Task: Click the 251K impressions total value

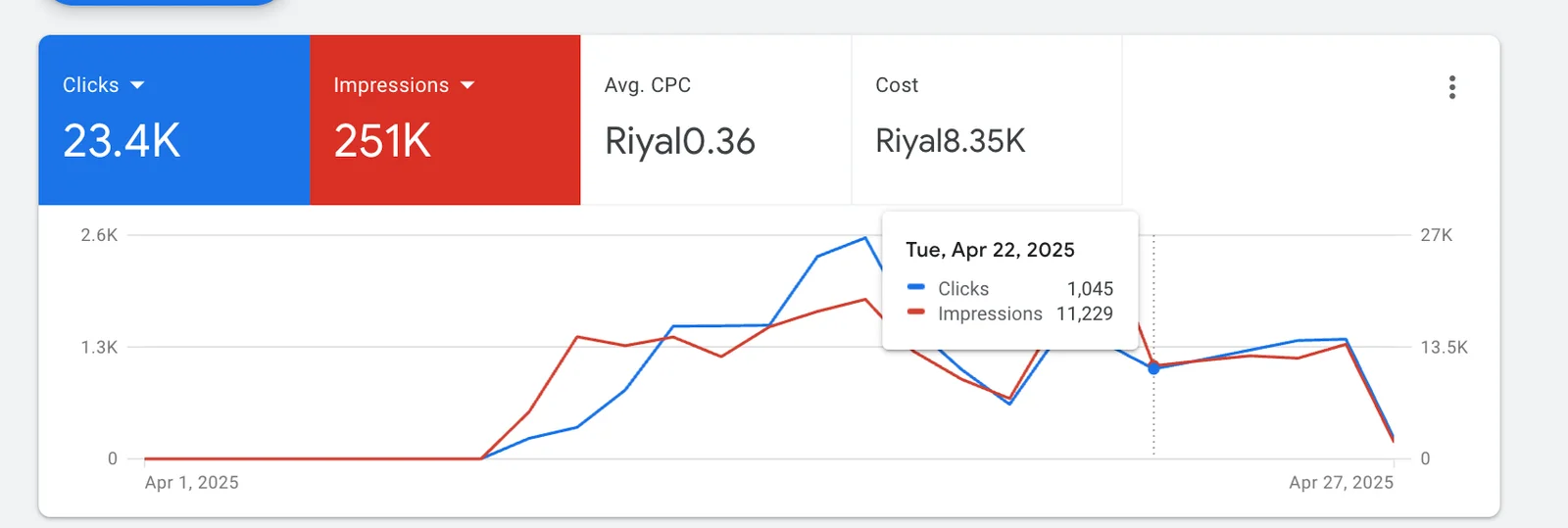Action: tap(382, 141)
